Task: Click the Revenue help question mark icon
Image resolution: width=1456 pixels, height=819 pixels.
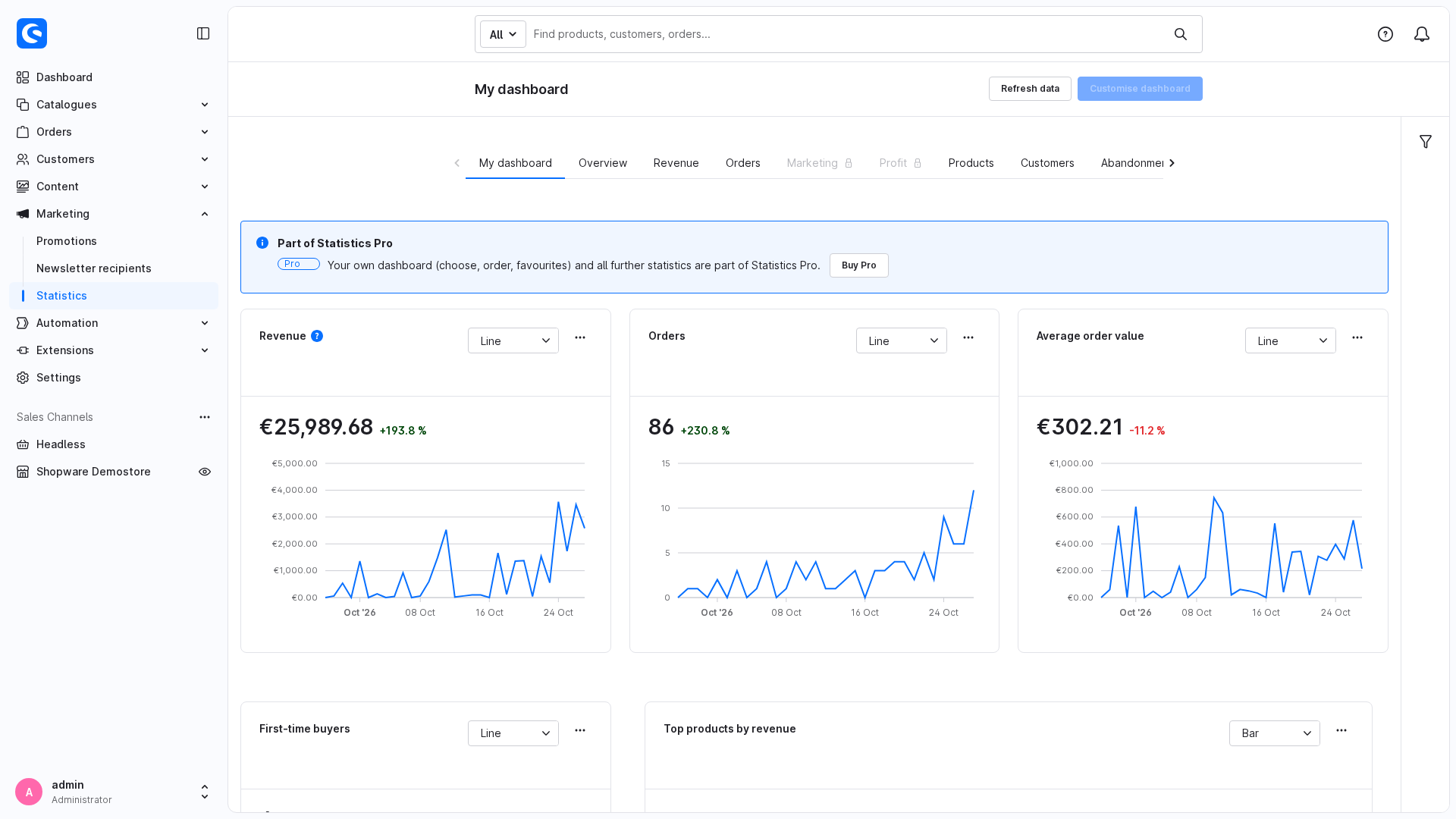Action: pyautogui.click(x=317, y=336)
